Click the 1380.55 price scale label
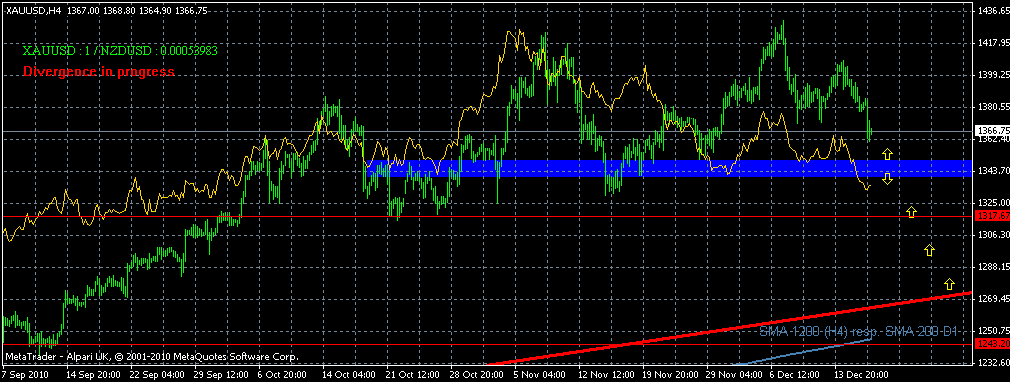Image resolution: width=1010 pixels, height=382 pixels. coord(993,107)
